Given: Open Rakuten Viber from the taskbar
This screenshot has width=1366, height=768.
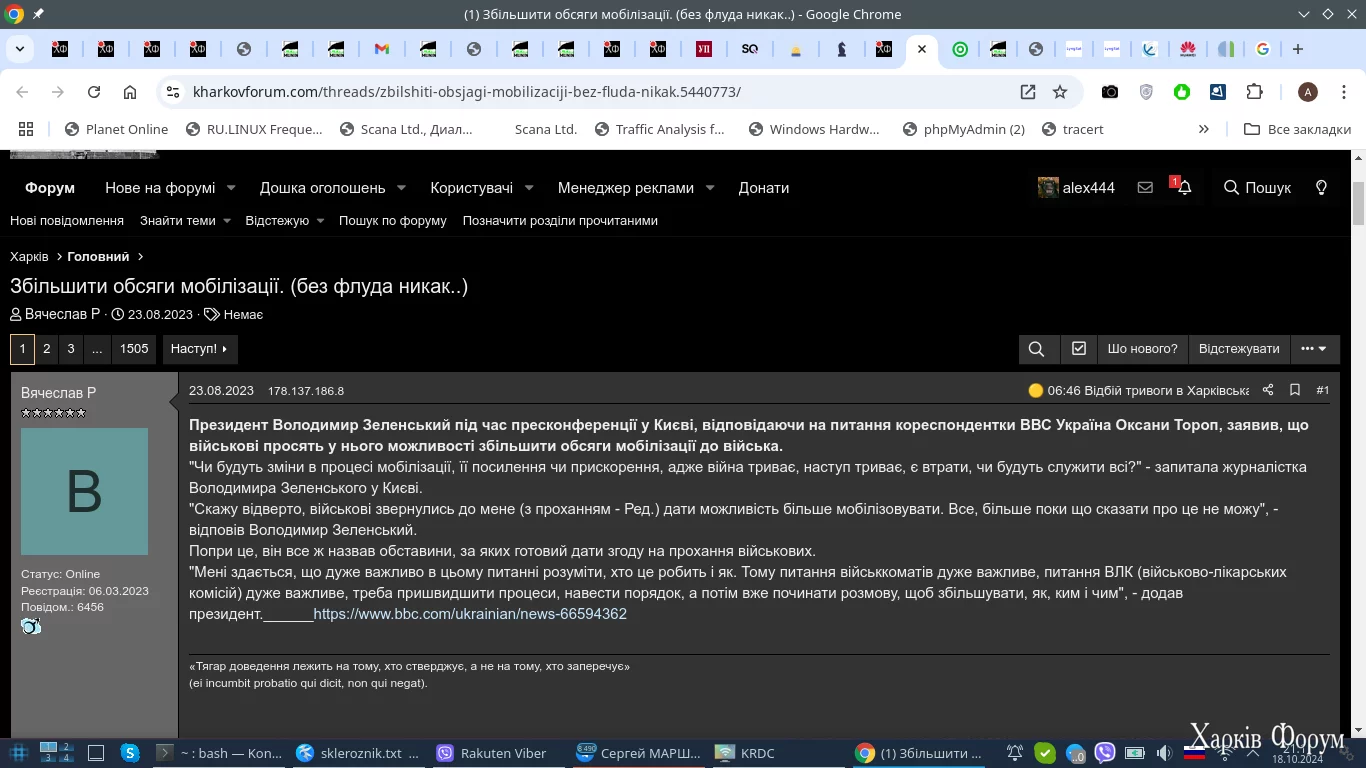Looking at the screenshot, I should pos(492,753).
